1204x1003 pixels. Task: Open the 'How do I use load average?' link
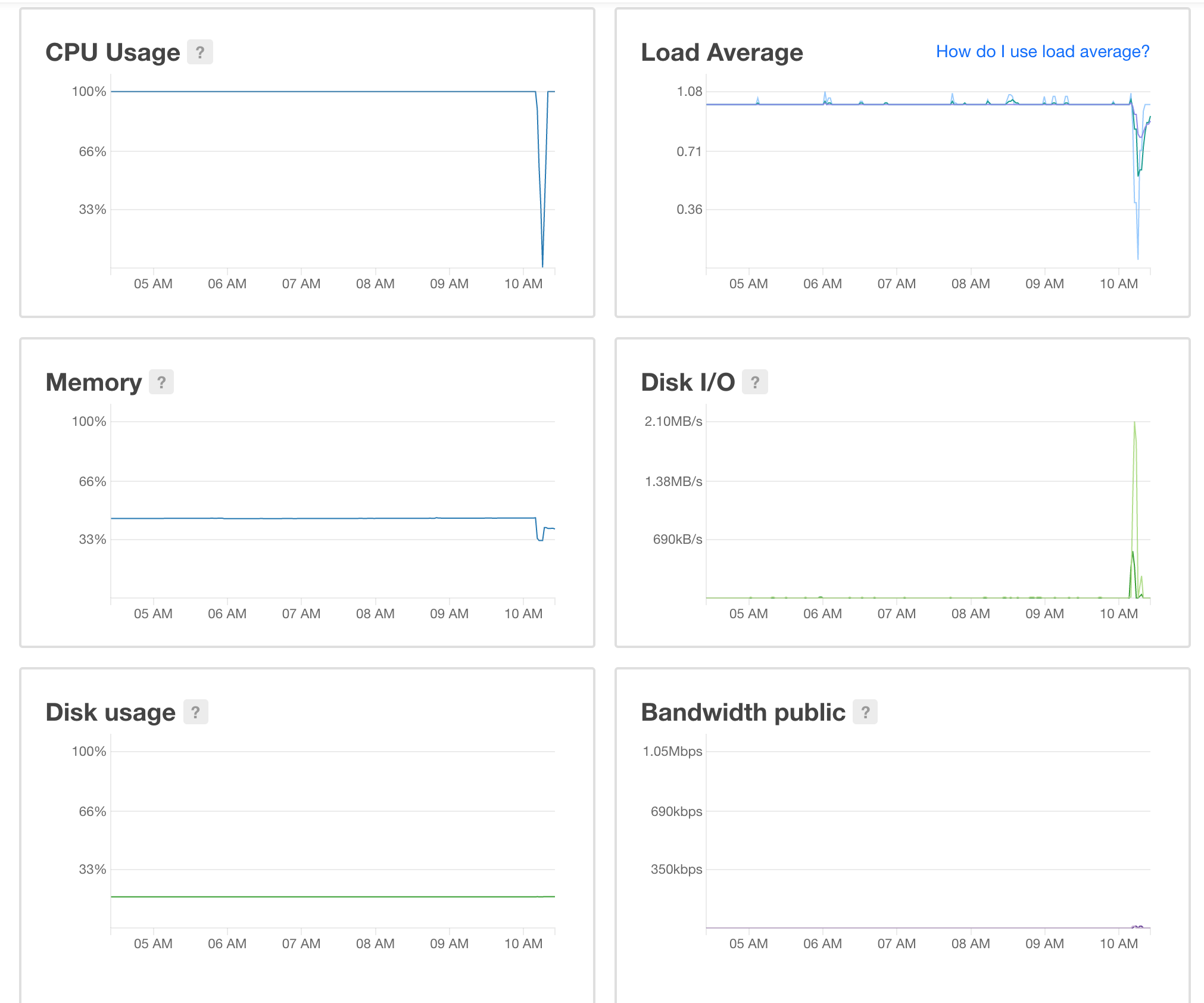pos(1042,52)
